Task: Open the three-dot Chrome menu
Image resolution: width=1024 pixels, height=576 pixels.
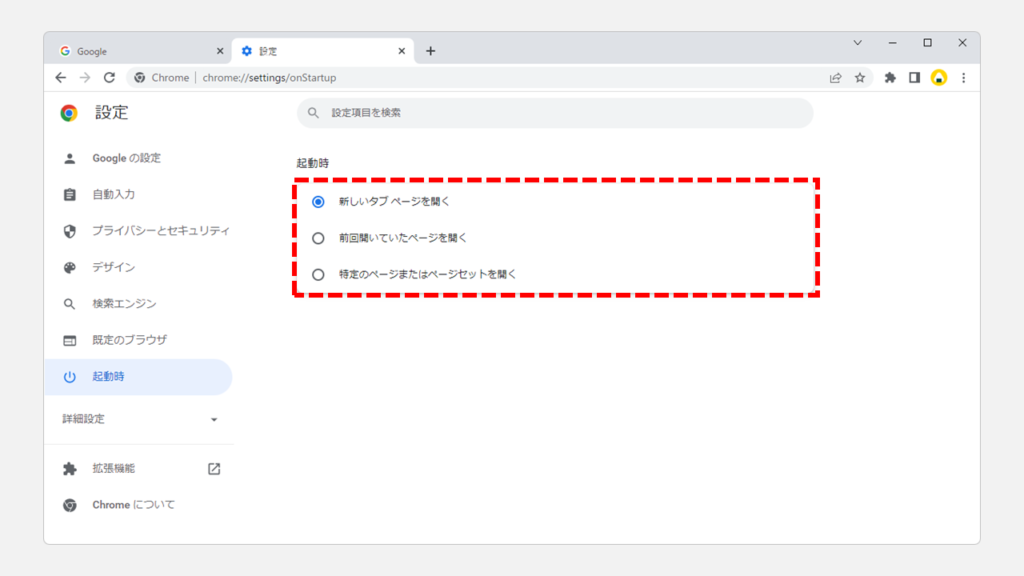Action: (x=964, y=77)
